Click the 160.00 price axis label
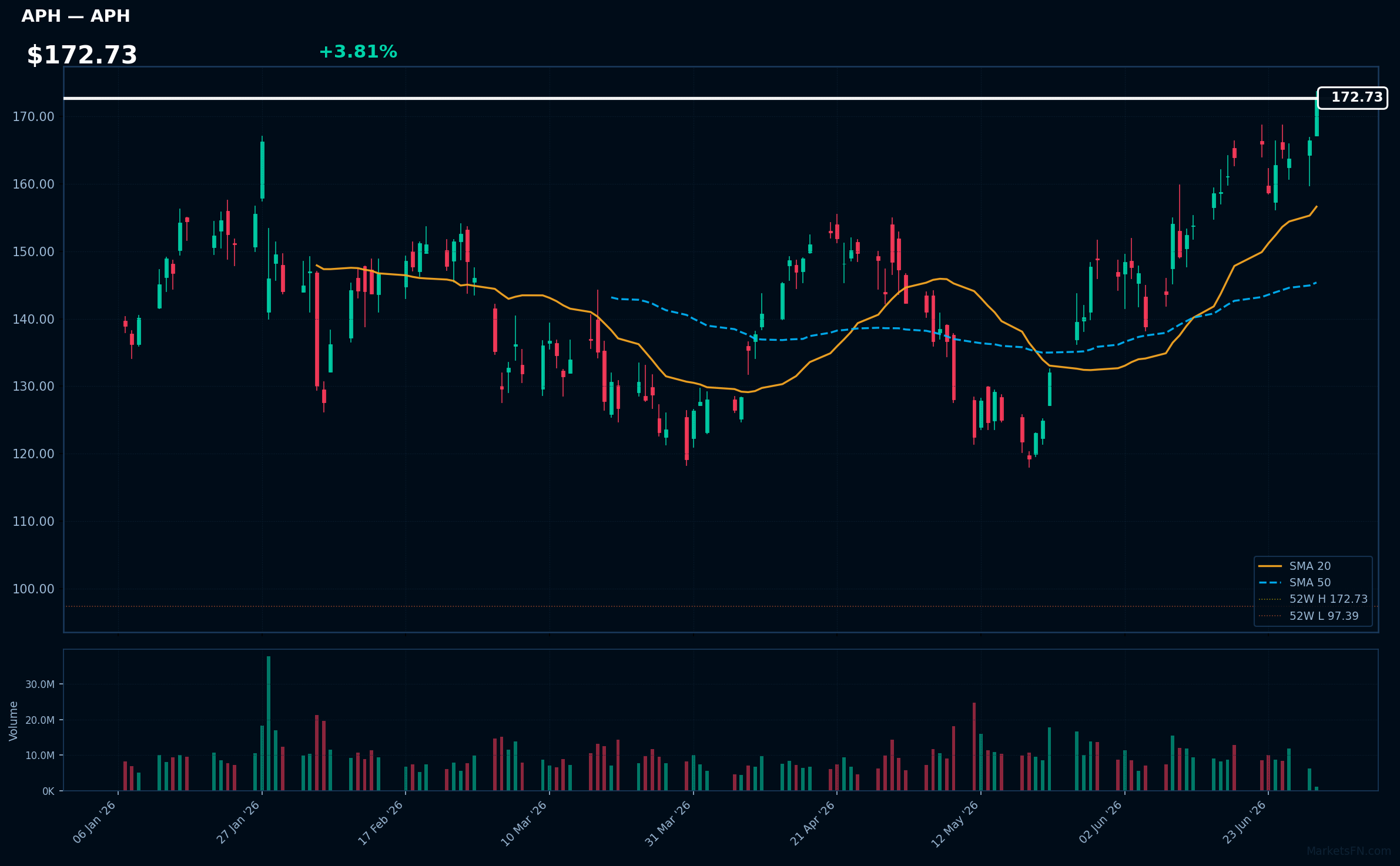The height and width of the screenshot is (866, 1400). tap(34, 184)
